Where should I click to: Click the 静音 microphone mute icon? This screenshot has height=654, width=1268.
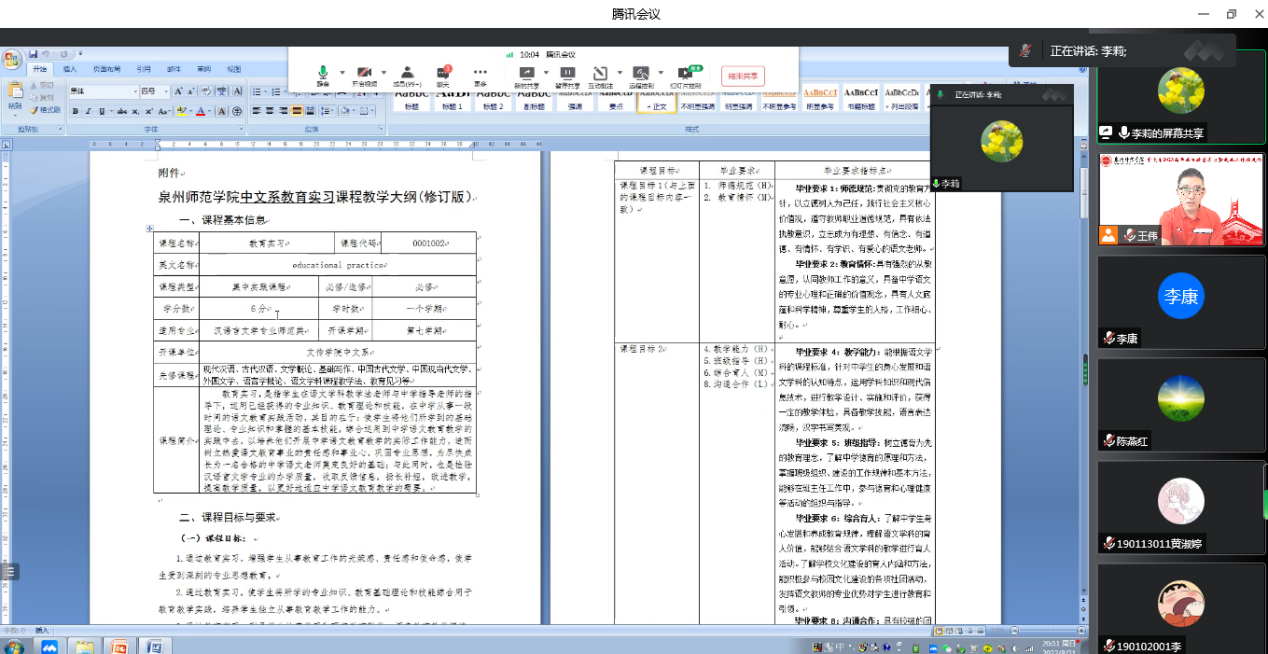[323, 74]
